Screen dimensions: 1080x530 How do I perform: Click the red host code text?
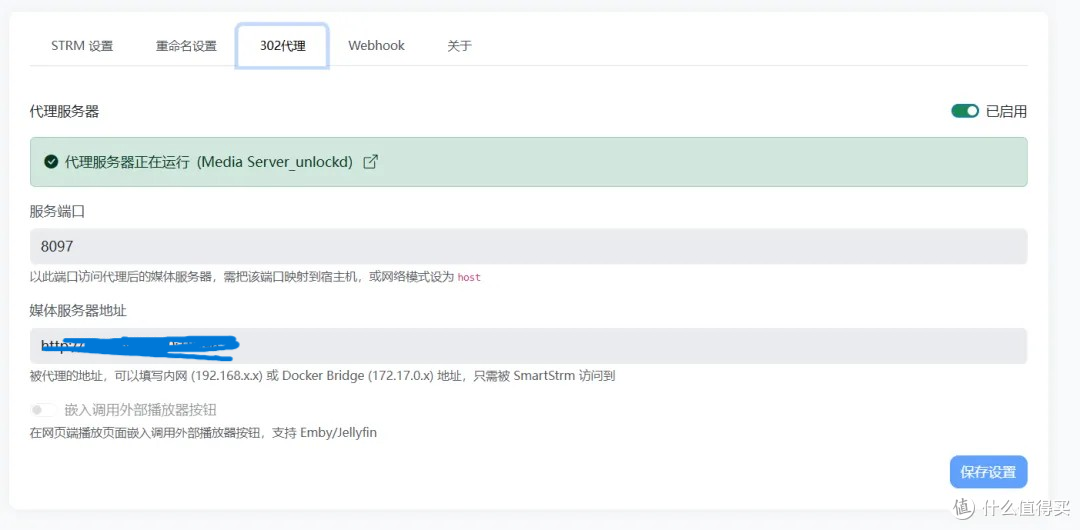click(469, 277)
